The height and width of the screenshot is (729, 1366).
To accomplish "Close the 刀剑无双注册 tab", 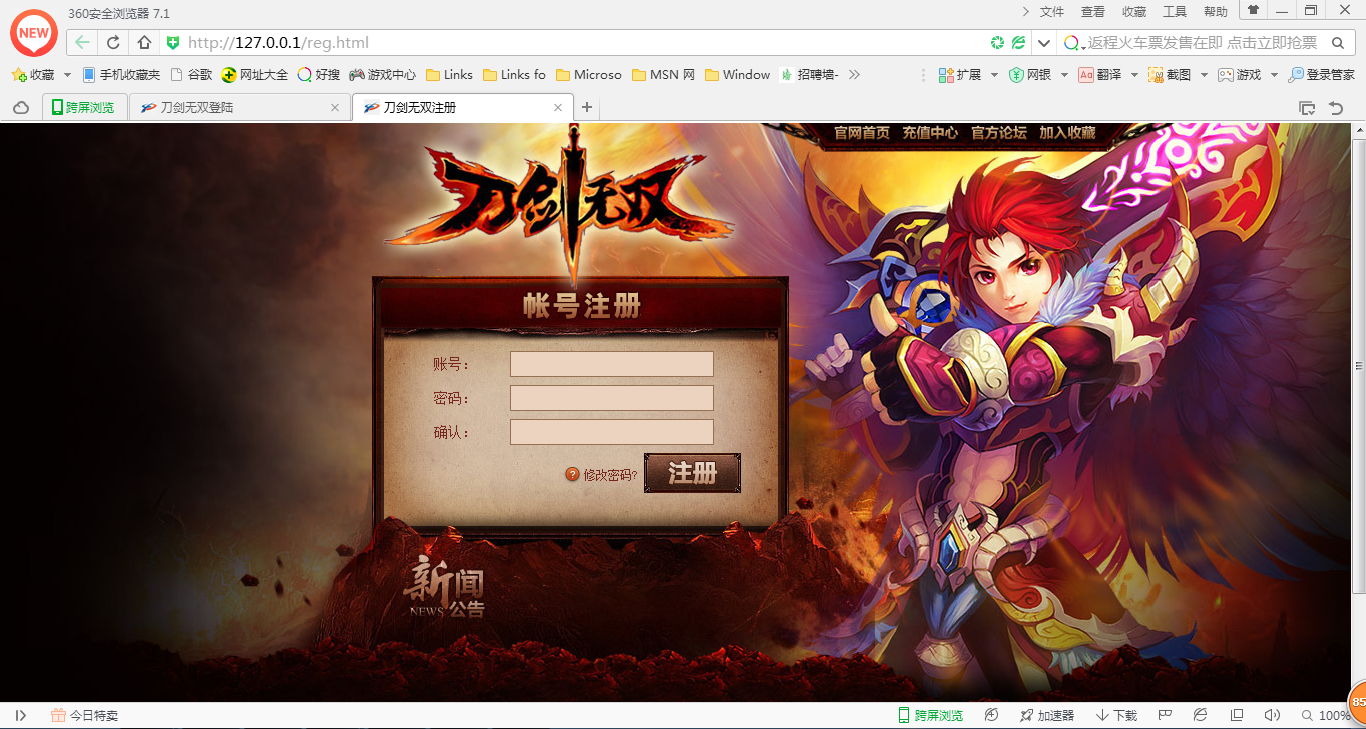I will pos(558,107).
